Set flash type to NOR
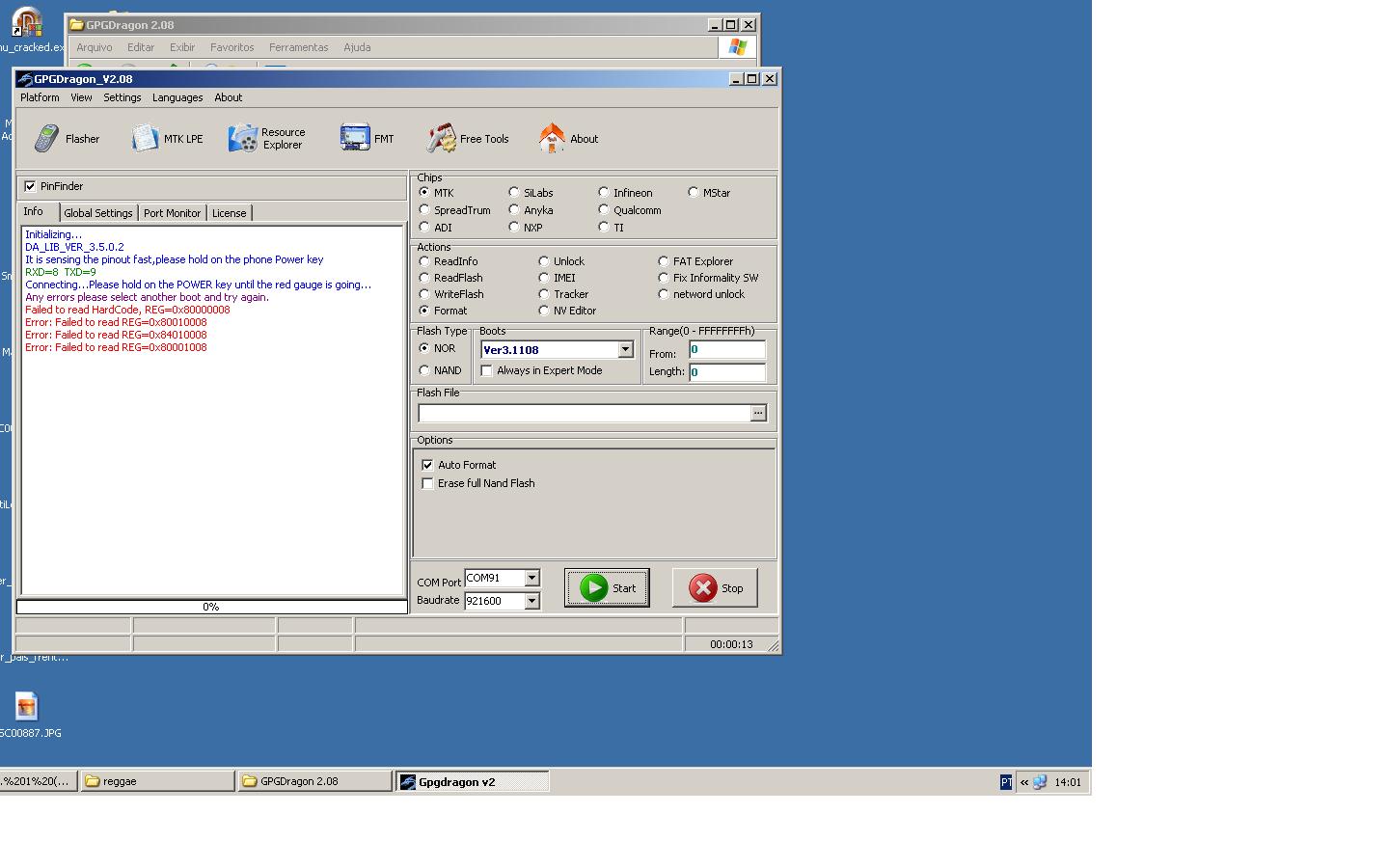This screenshot has height=868, width=1389. tap(424, 348)
